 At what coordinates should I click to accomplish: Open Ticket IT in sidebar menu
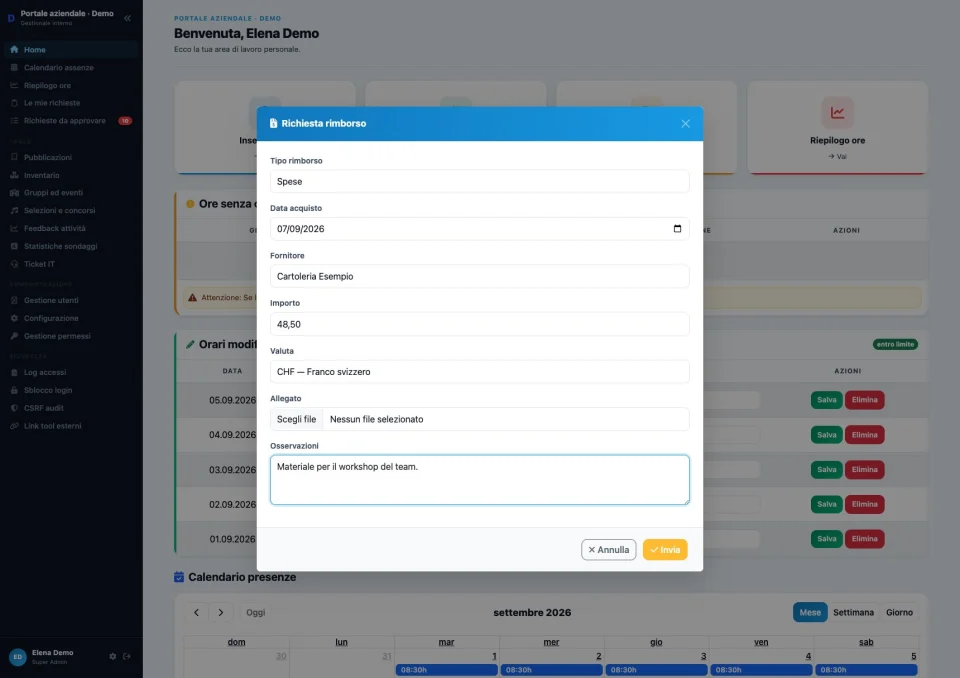click(x=39, y=264)
